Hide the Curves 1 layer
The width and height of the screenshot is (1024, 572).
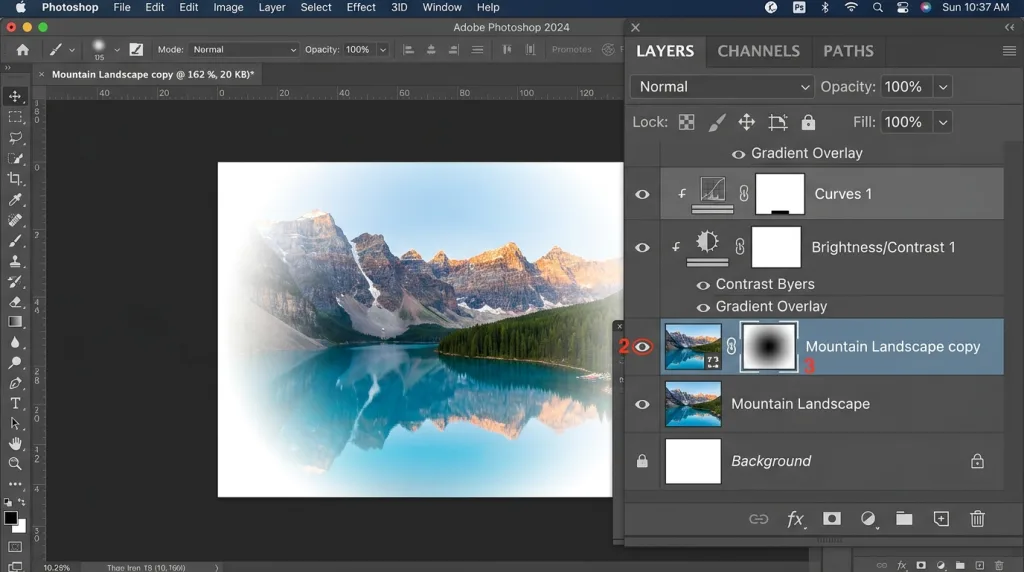[642, 195]
